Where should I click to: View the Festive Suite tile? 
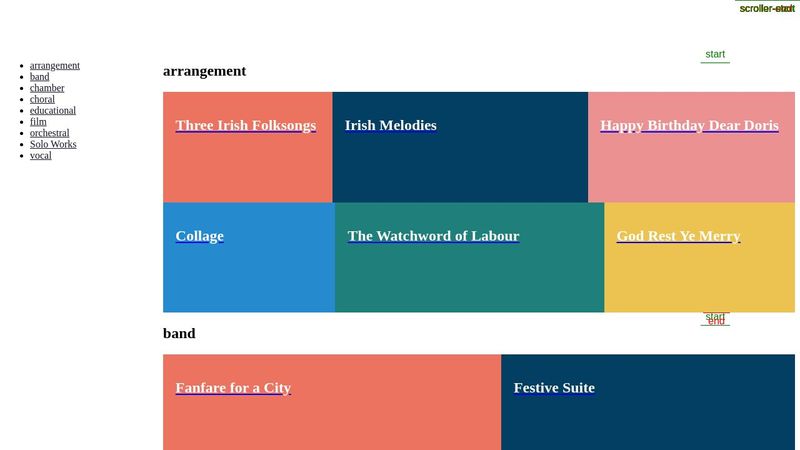[x=554, y=388]
